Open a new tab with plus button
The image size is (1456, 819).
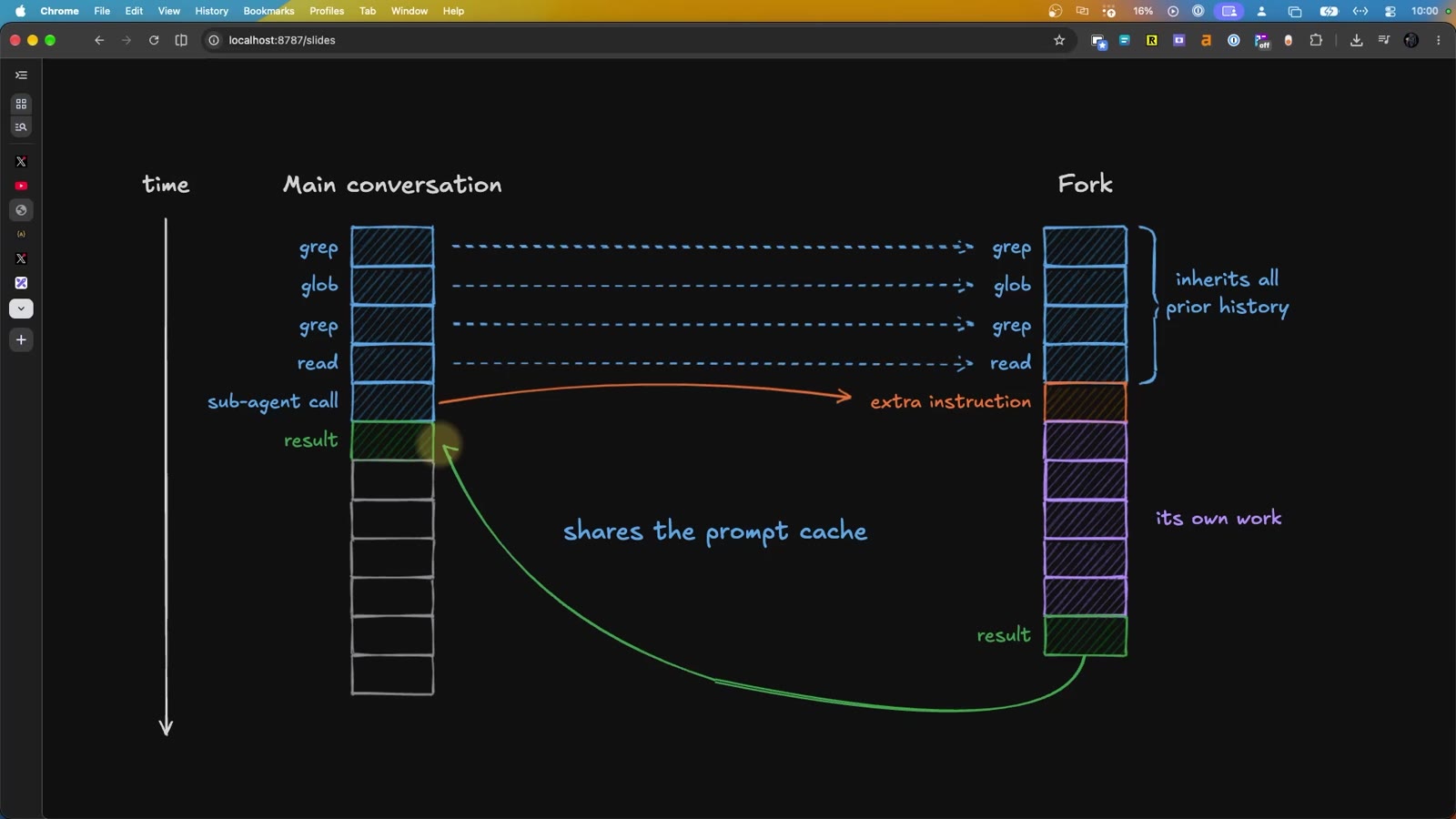tap(21, 340)
